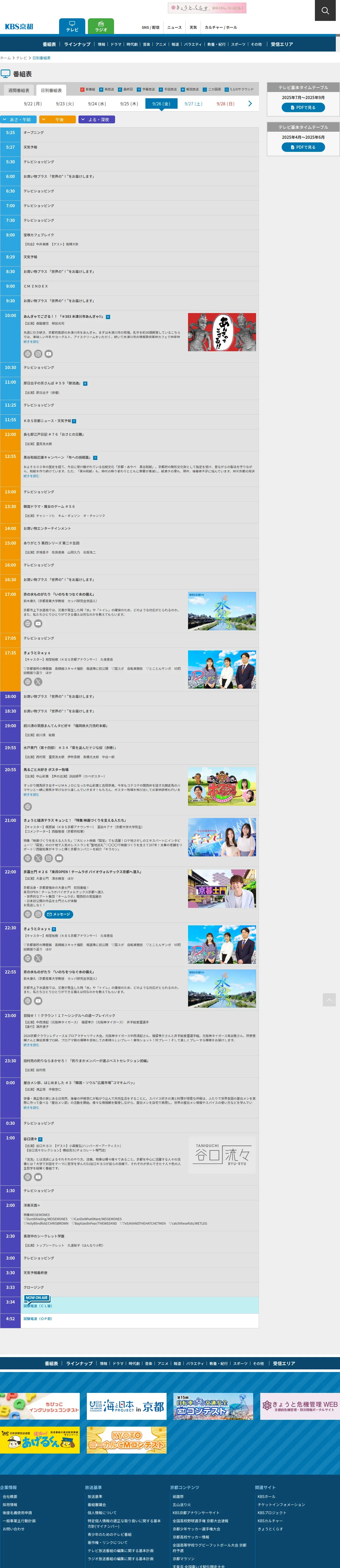Jump to the あさ・午前 section
The image size is (340, 1568).
click(x=18, y=120)
